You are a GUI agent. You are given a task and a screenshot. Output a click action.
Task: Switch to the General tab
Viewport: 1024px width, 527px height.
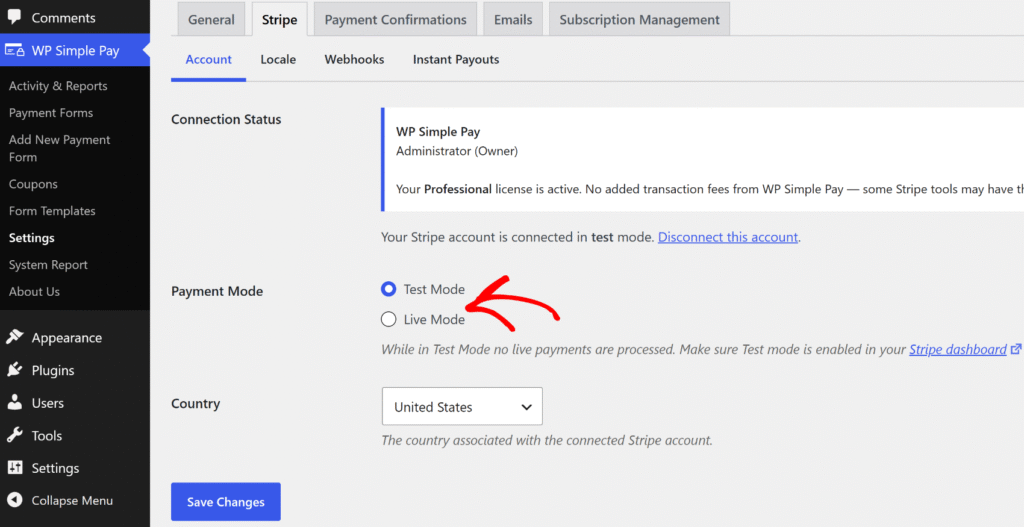pos(211,20)
